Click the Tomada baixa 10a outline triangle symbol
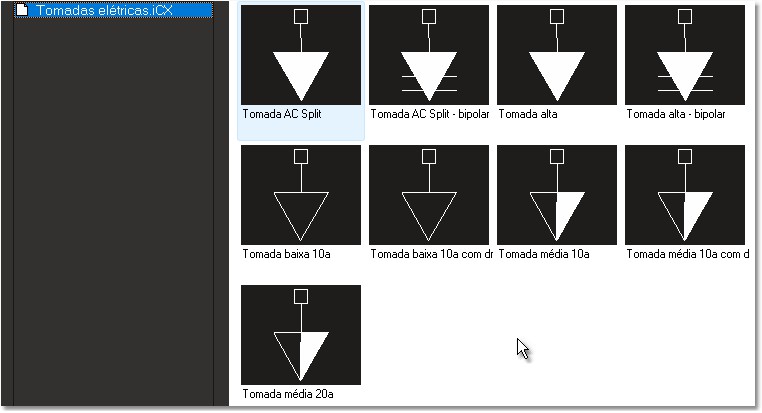 pos(301,195)
